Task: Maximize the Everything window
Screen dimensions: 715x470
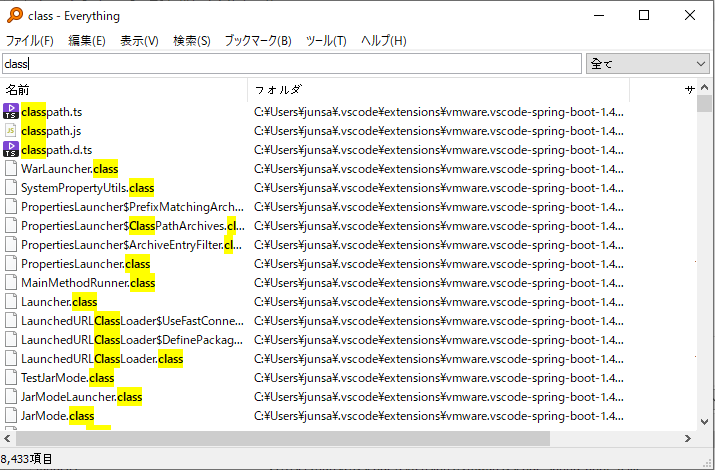Action: [644, 15]
